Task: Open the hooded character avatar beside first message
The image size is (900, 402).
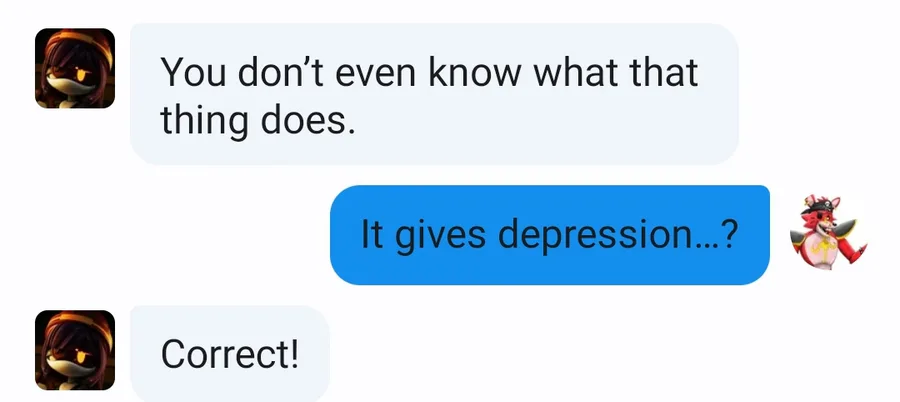Action: (x=75, y=68)
